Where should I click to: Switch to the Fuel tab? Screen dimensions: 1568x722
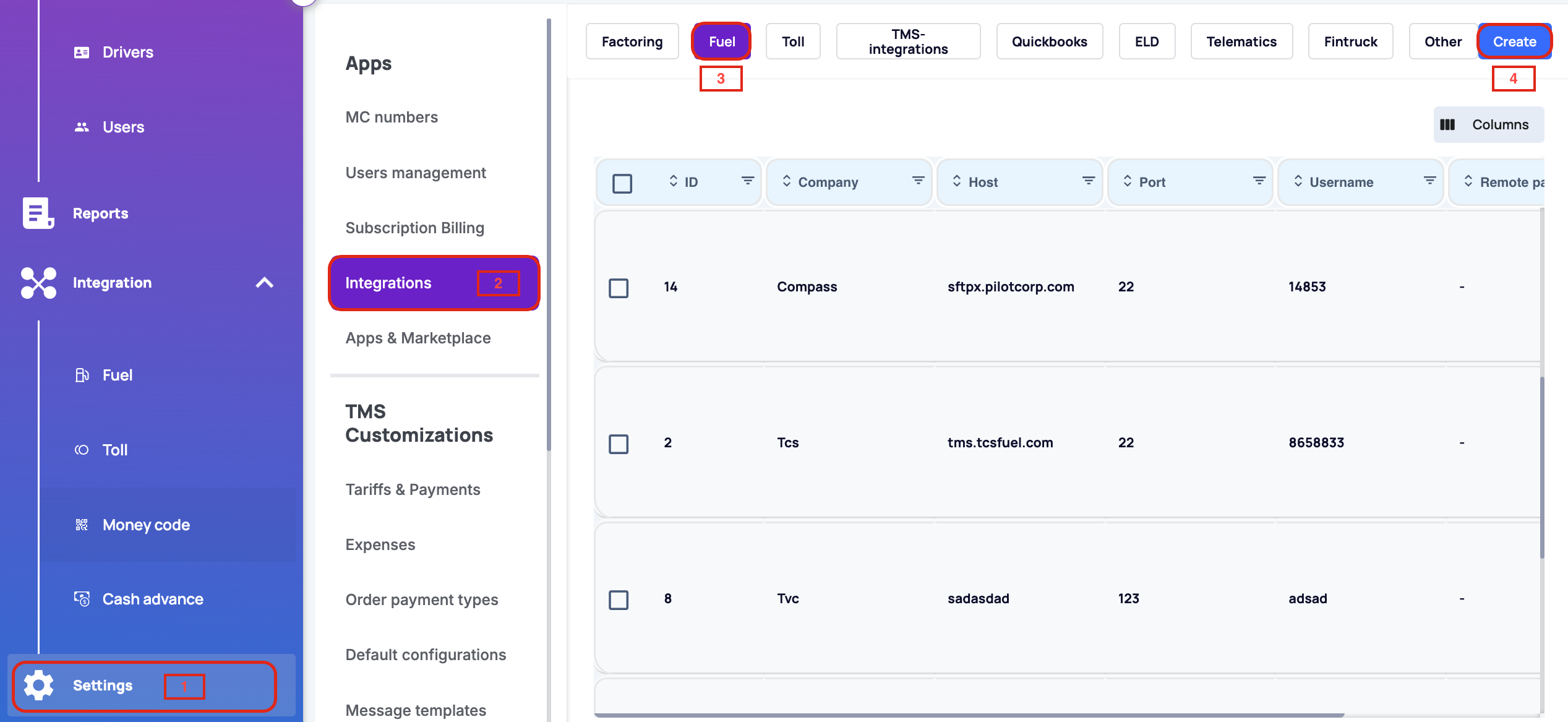coord(722,41)
